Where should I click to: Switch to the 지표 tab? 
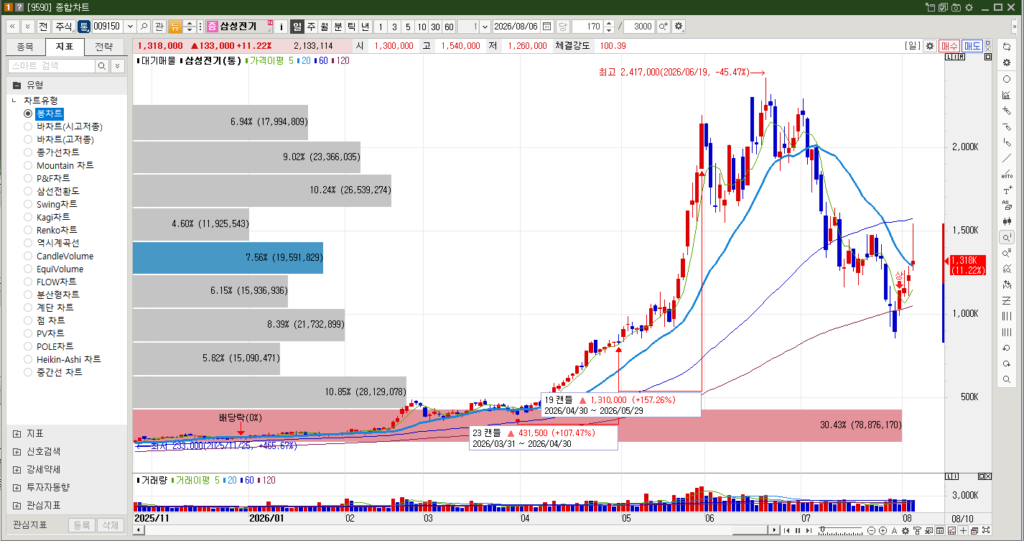pyautogui.click(x=65, y=46)
